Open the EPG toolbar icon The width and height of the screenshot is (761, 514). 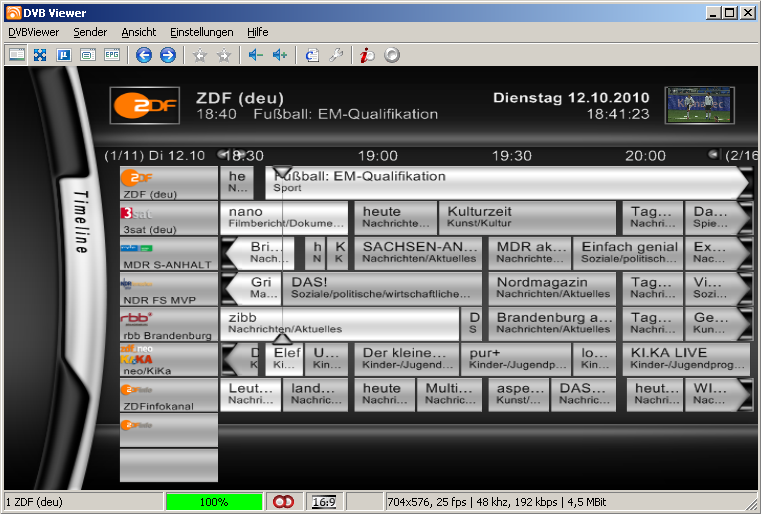coord(112,55)
